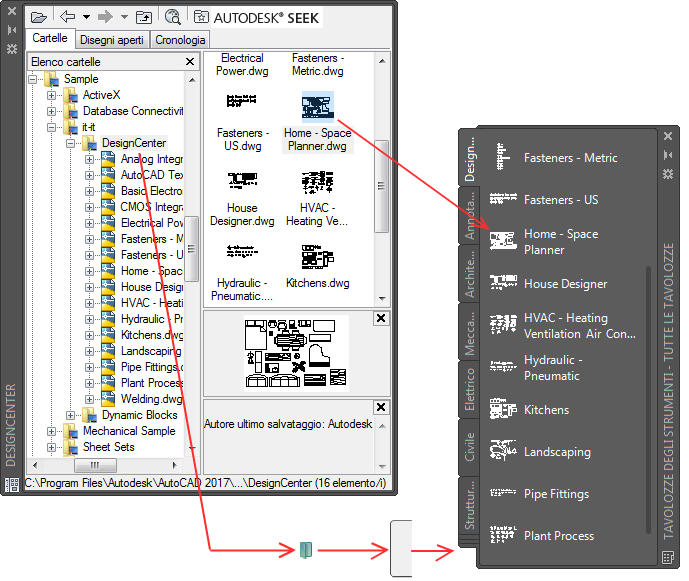
Task: Click folder tree horizontal scrollbar thumb
Action: point(95,465)
